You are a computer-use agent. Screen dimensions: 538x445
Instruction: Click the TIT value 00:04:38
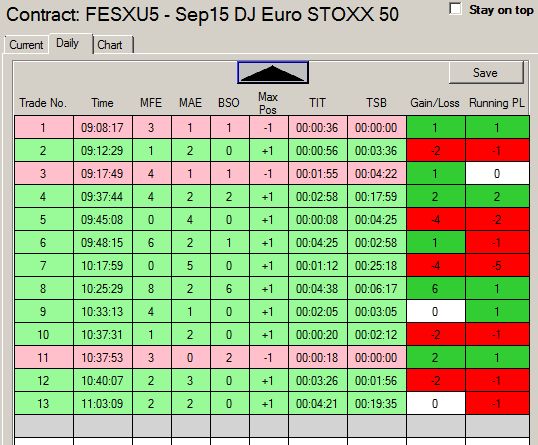point(317,289)
